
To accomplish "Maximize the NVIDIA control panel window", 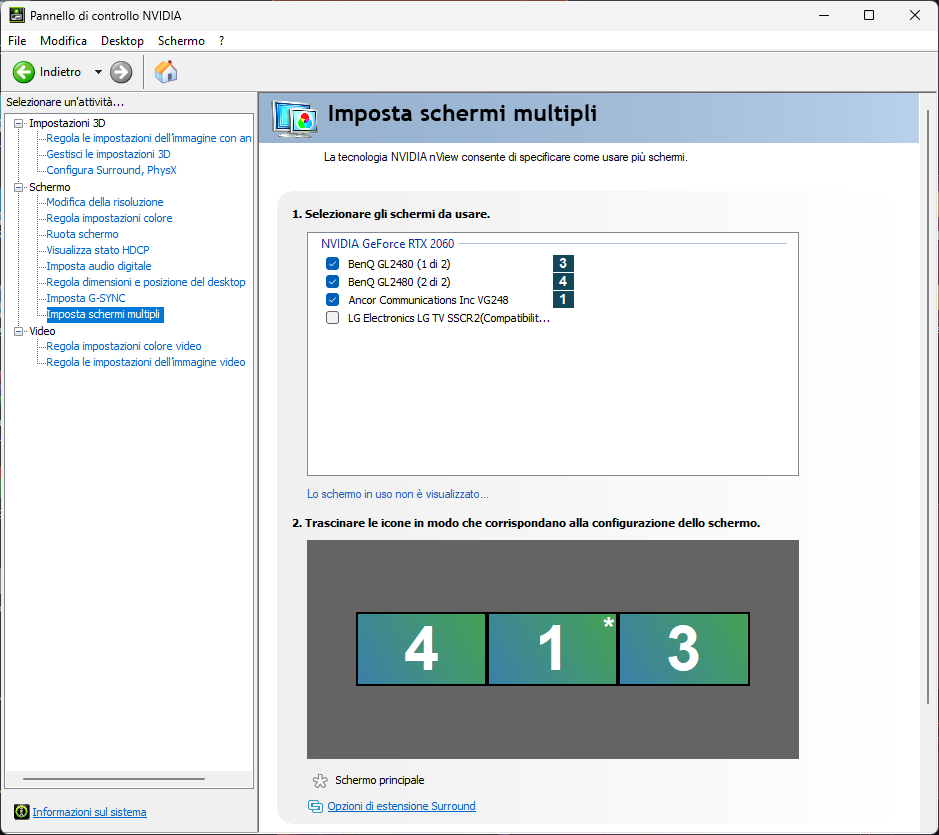I will pyautogui.click(x=869, y=15).
